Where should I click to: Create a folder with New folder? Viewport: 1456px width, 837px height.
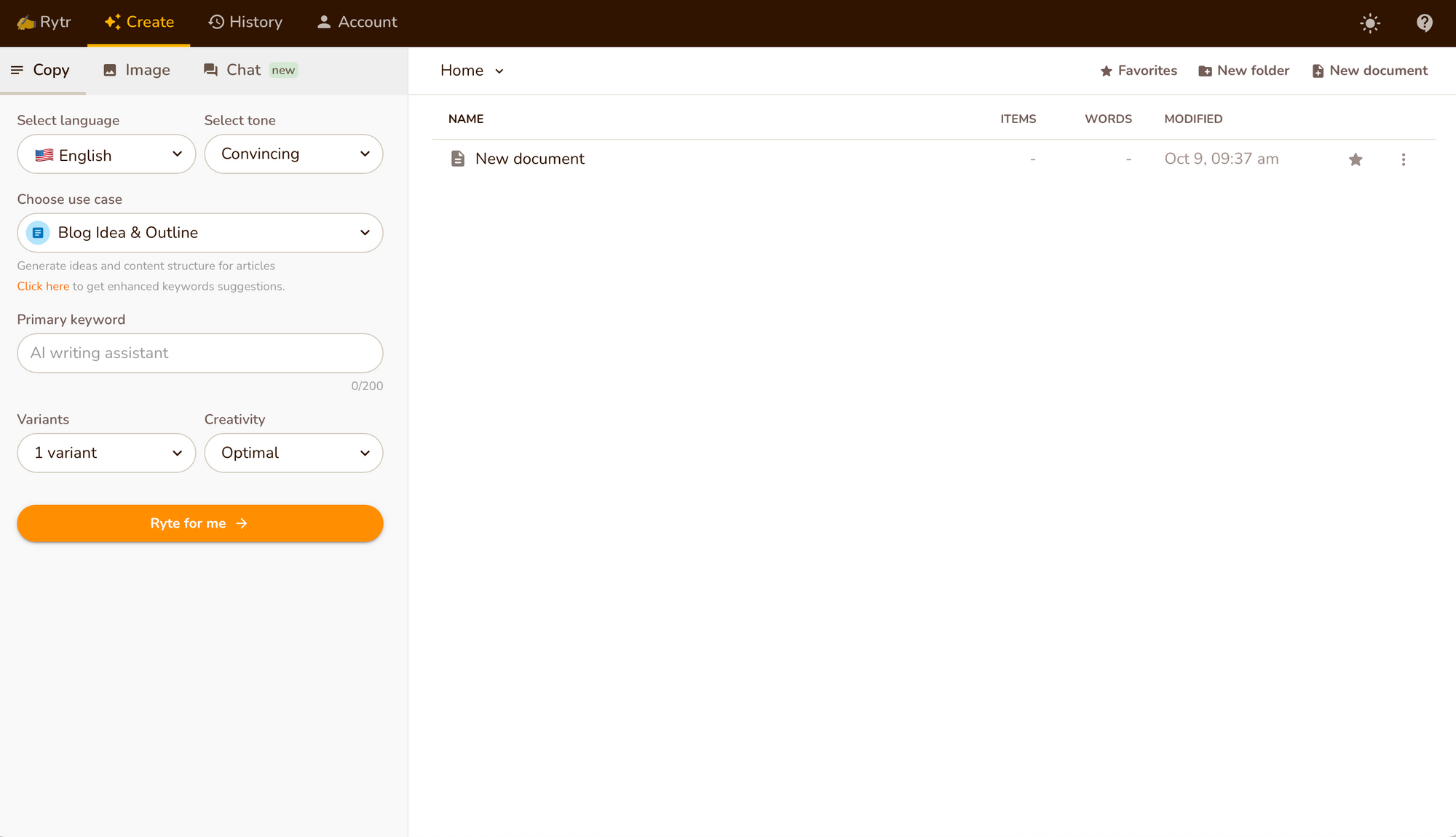pos(1243,71)
